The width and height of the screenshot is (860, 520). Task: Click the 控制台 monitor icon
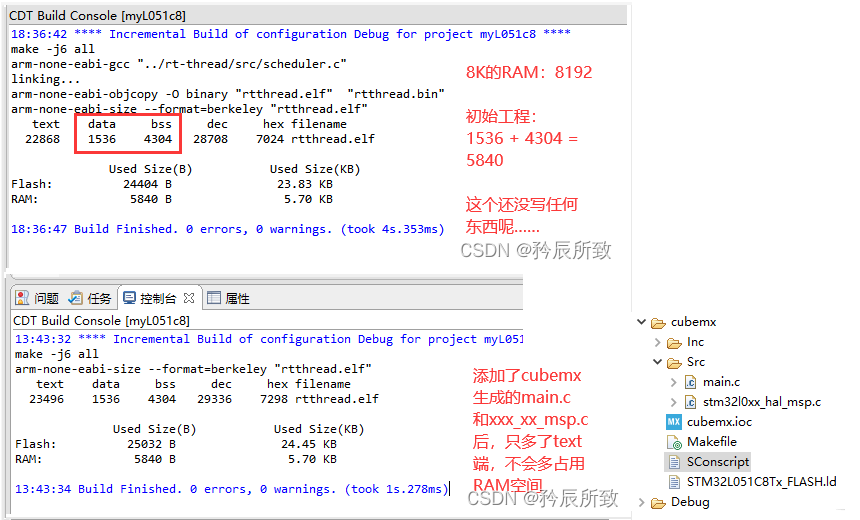point(129,298)
